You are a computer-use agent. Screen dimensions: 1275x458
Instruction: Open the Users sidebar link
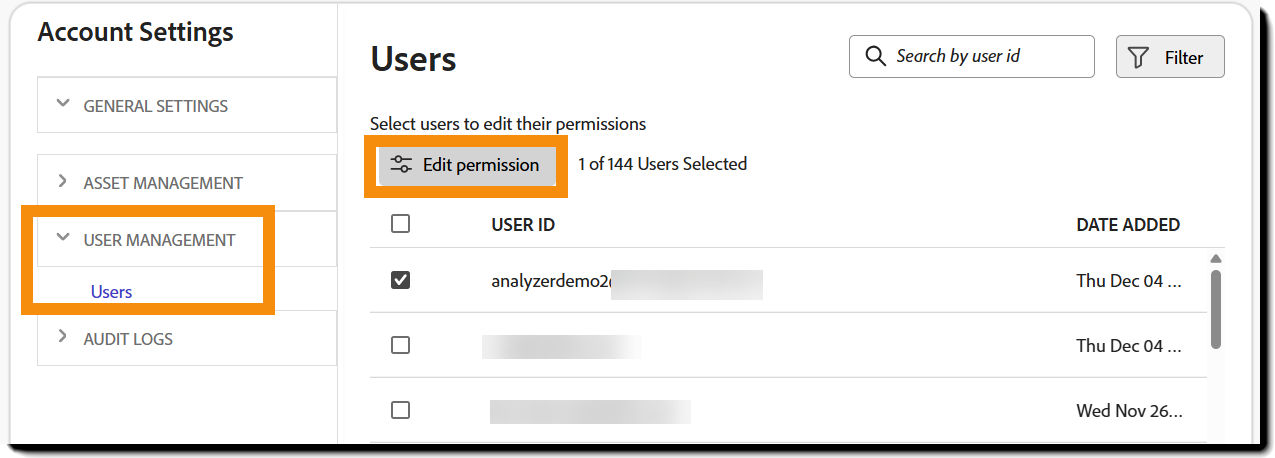[111, 292]
